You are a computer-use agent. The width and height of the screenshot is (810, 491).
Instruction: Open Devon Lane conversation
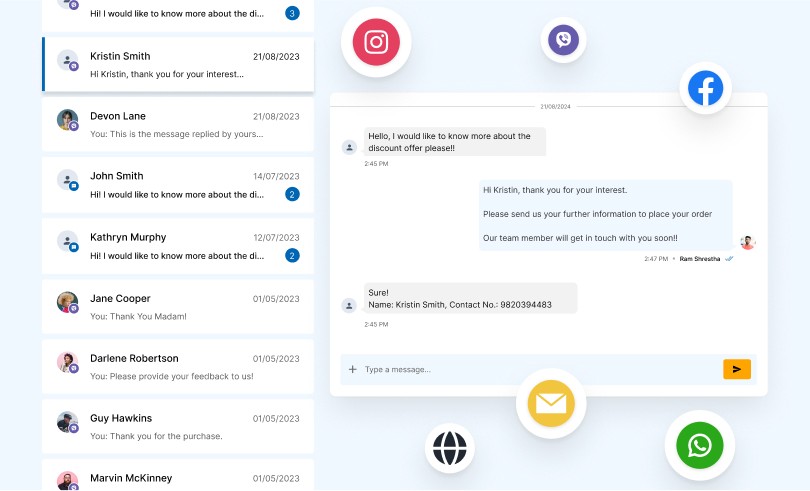[178, 124]
